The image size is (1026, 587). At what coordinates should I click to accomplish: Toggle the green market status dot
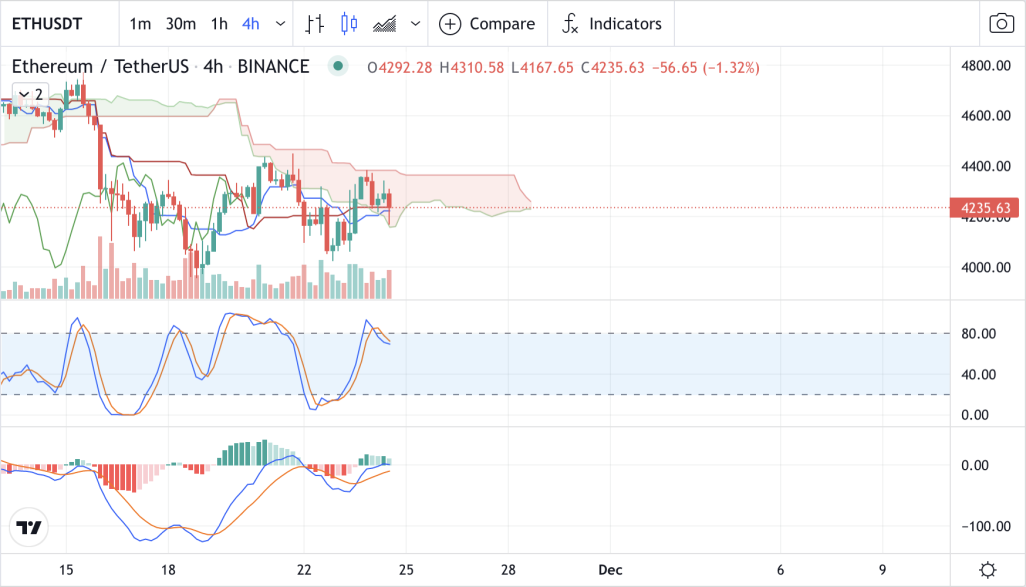[338, 66]
